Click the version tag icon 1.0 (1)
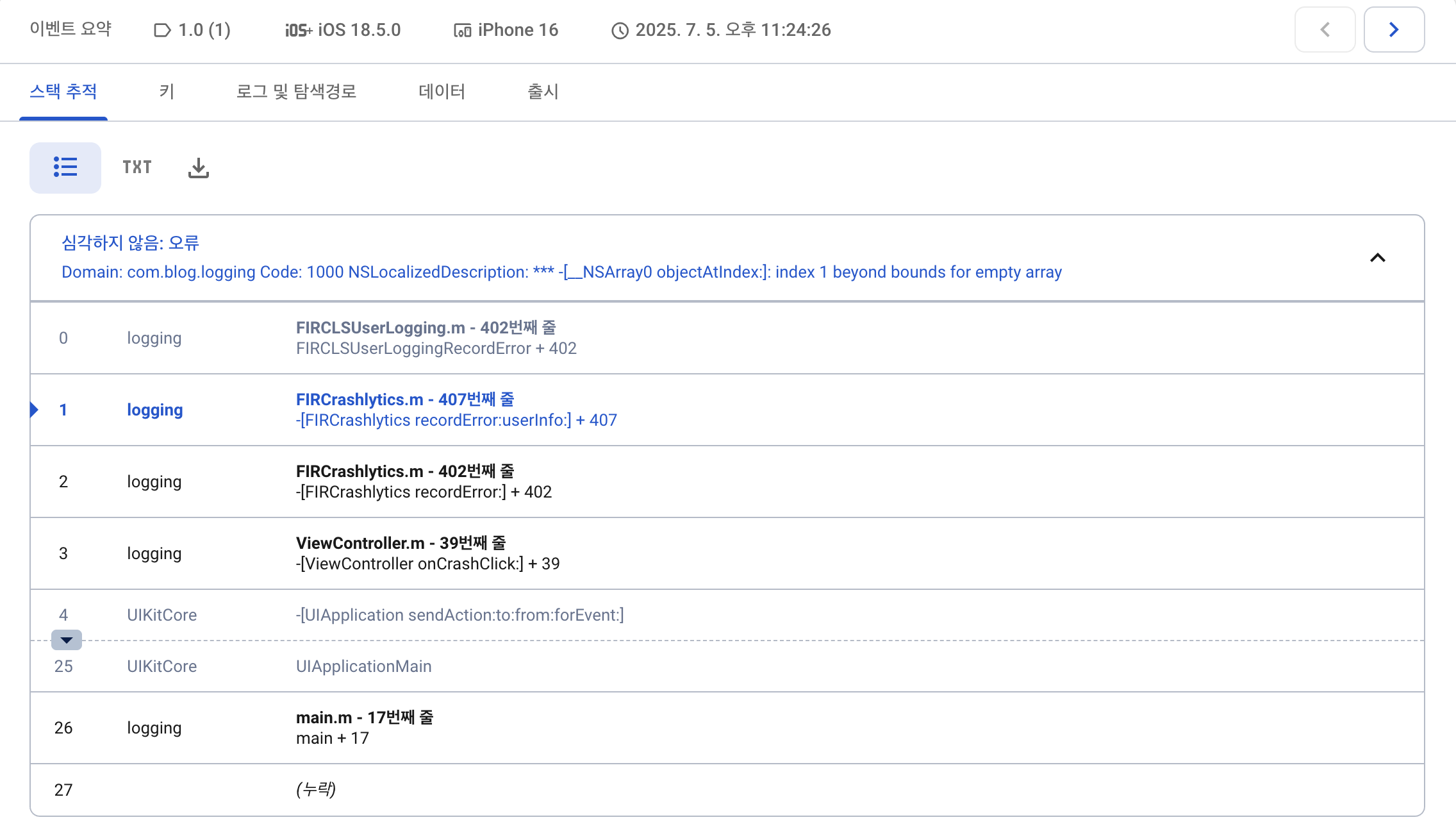Image resolution: width=1456 pixels, height=822 pixels. pyautogui.click(x=162, y=30)
